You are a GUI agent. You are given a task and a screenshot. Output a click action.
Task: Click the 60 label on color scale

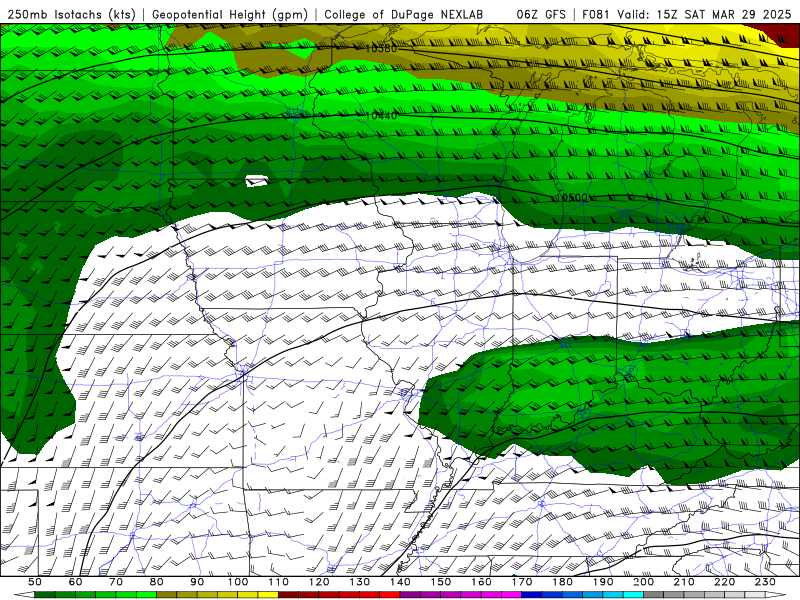click(75, 582)
